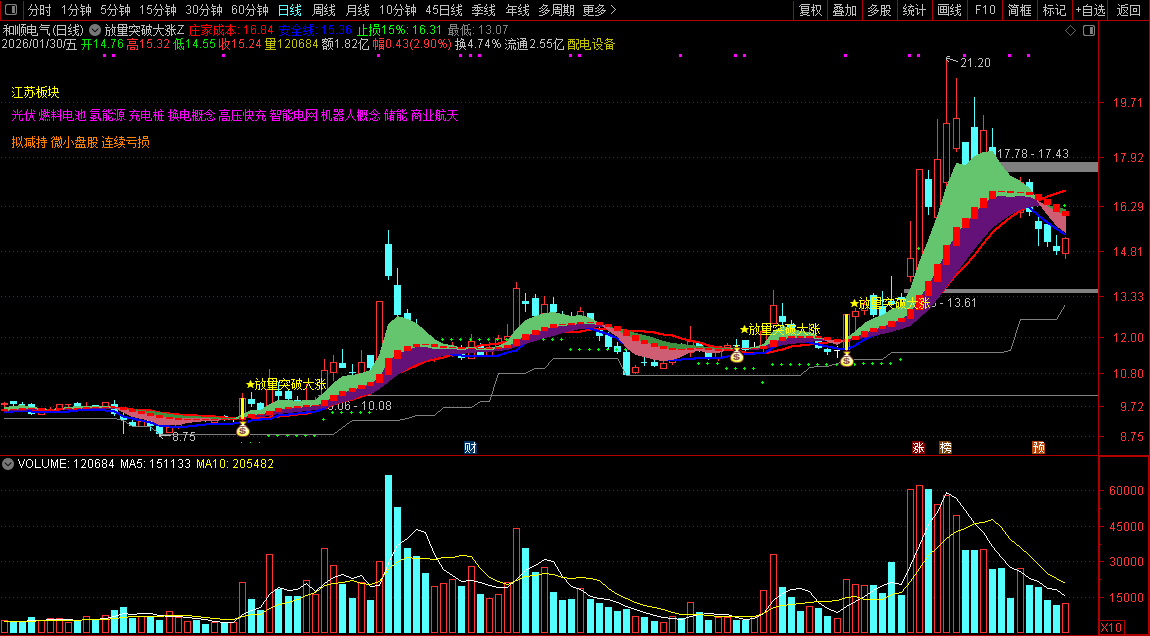Click the MA5: 151133 volume label
Image resolution: width=1150 pixels, height=636 pixels.
[155, 464]
